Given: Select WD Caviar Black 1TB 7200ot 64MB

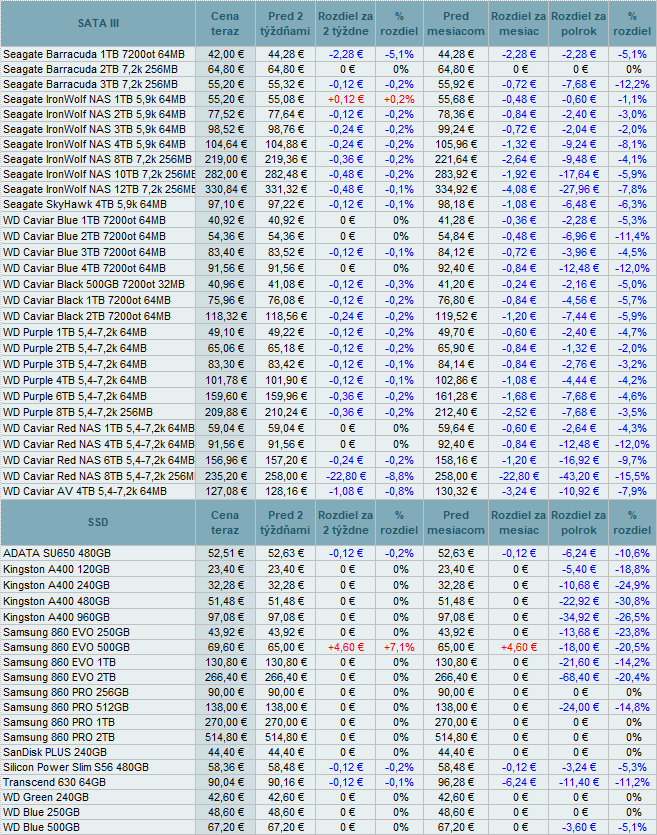Looking at the screenshot, I should 87,300.
